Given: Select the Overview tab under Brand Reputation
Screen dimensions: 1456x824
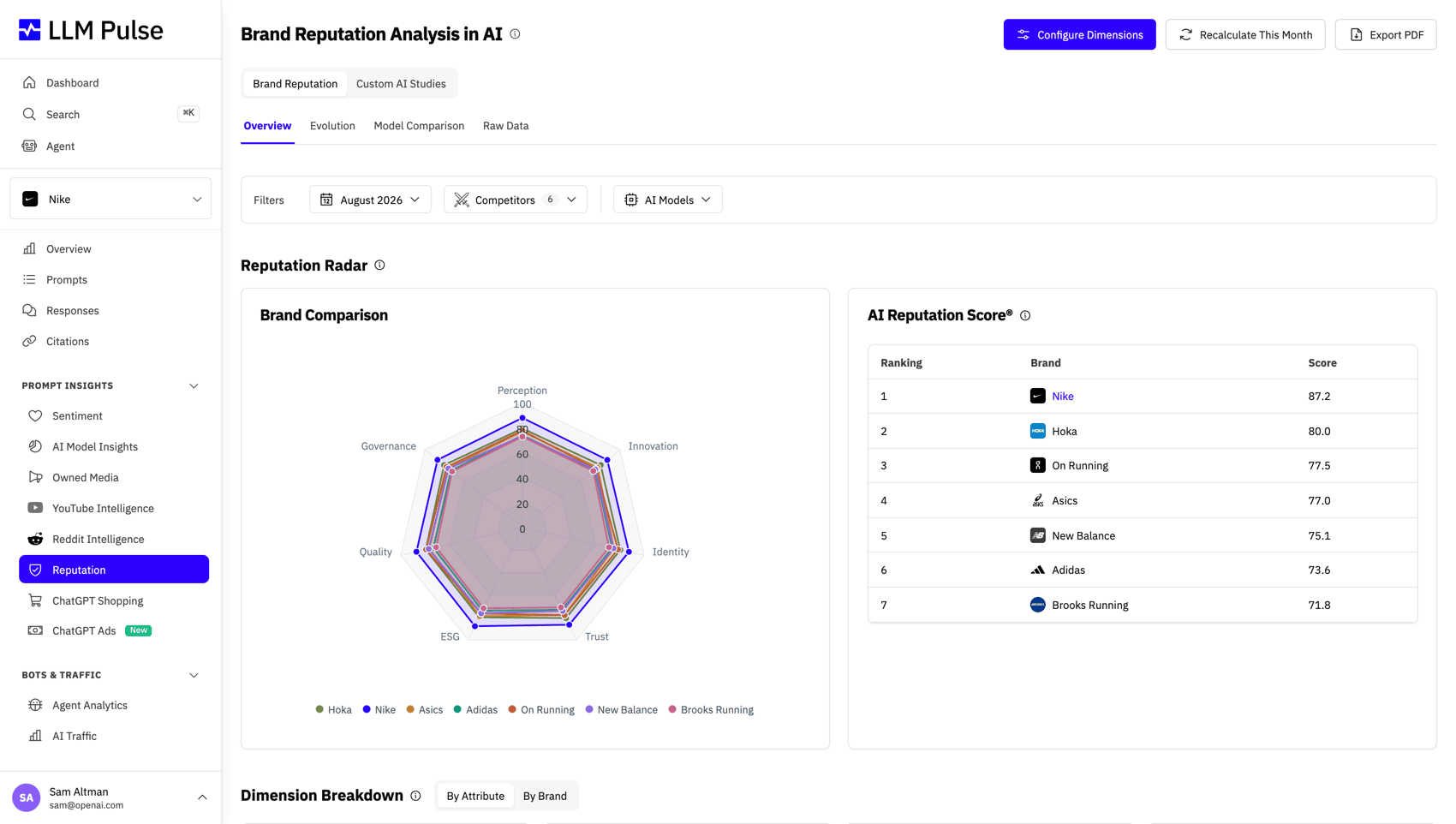Looking at the screenshot, I should [x=267, y=127].
